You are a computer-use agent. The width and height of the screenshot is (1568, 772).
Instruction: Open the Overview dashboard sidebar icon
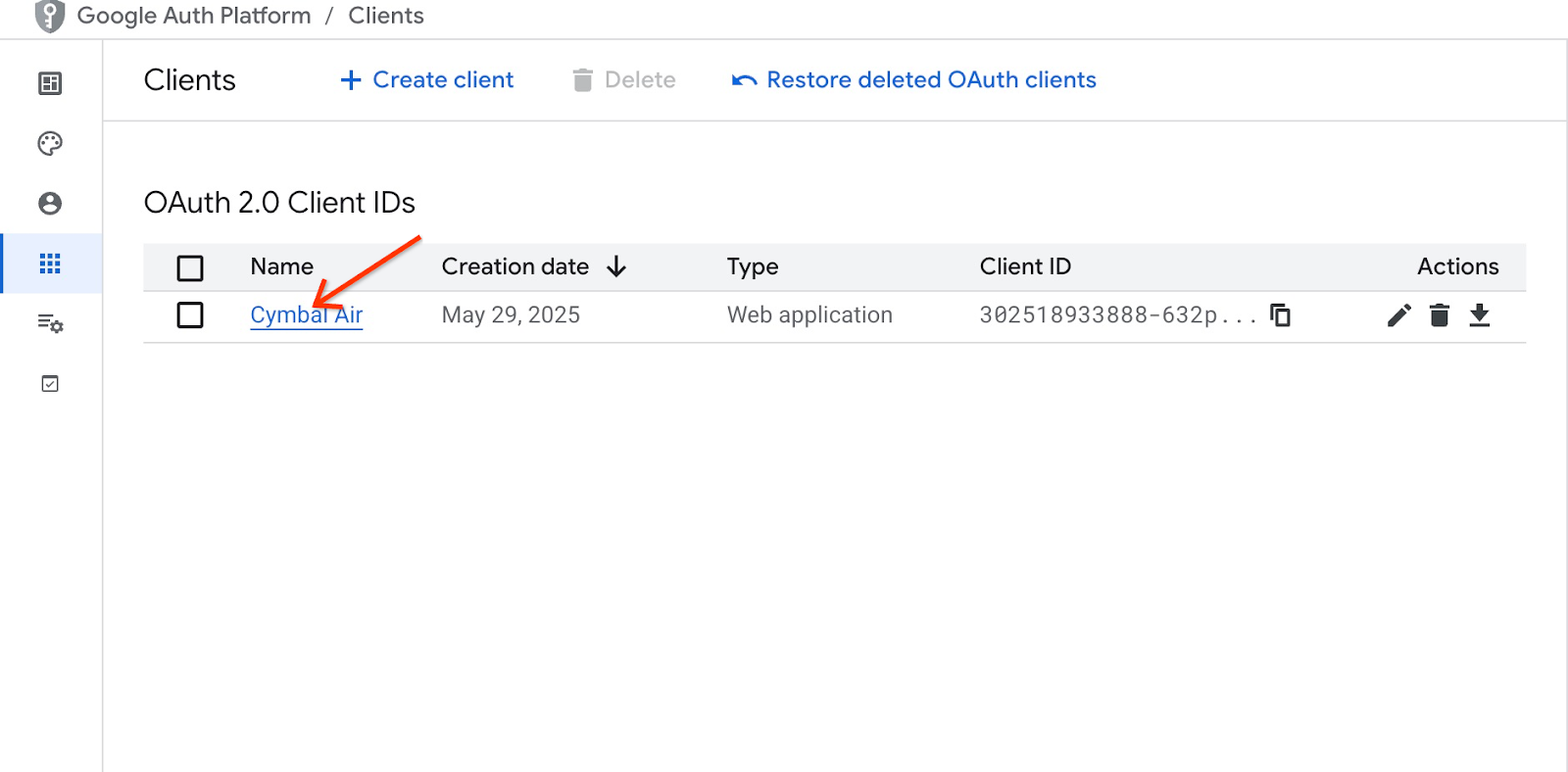[50, 84]
